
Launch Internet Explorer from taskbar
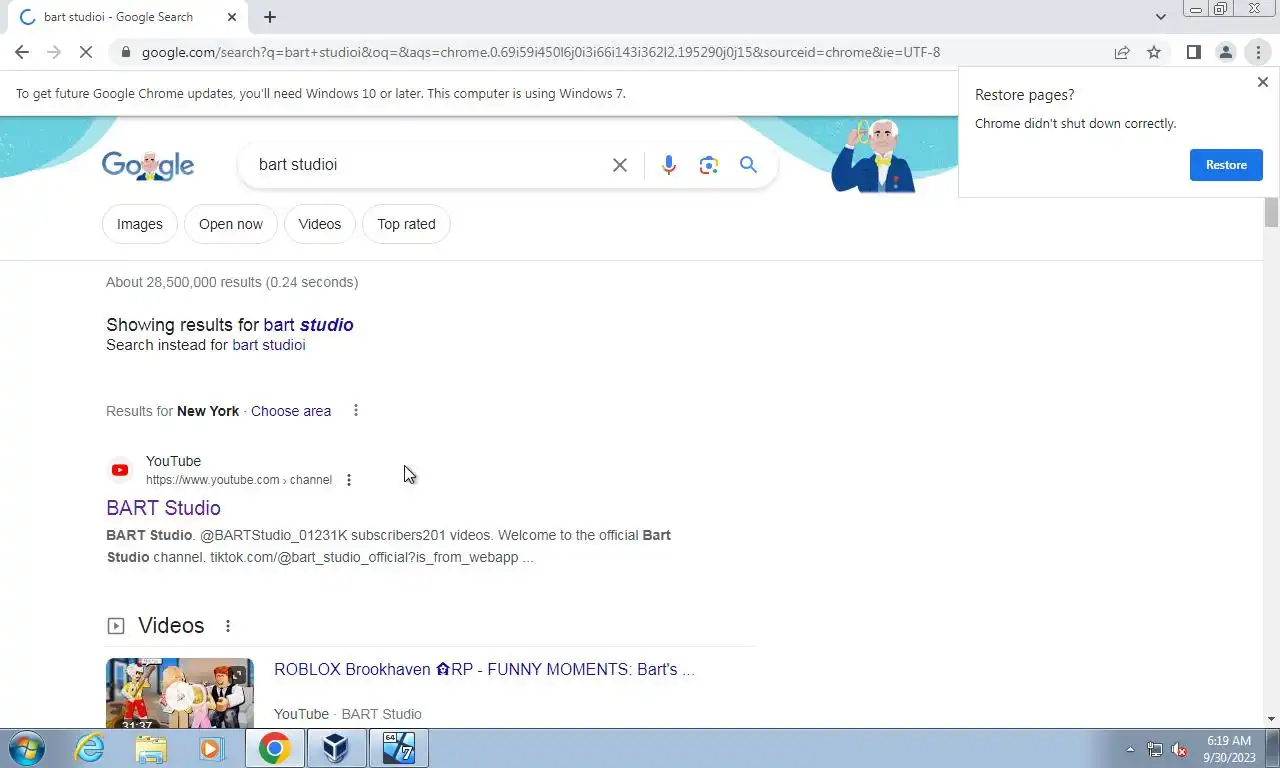[90, 748]
